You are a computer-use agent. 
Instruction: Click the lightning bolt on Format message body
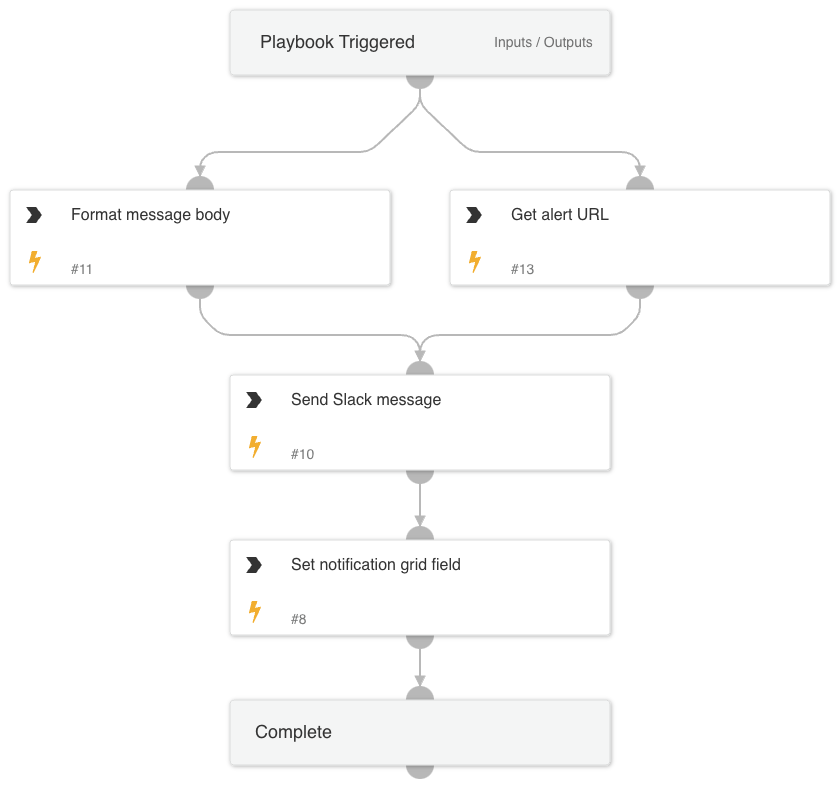coord(34,262)
